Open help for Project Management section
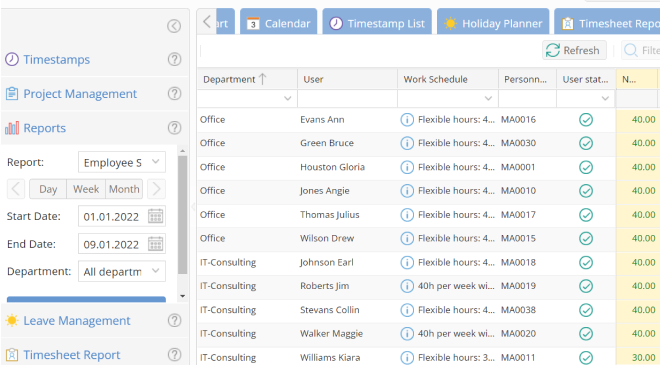The width and height of the screenshot is (660, 370). (174, 93)
